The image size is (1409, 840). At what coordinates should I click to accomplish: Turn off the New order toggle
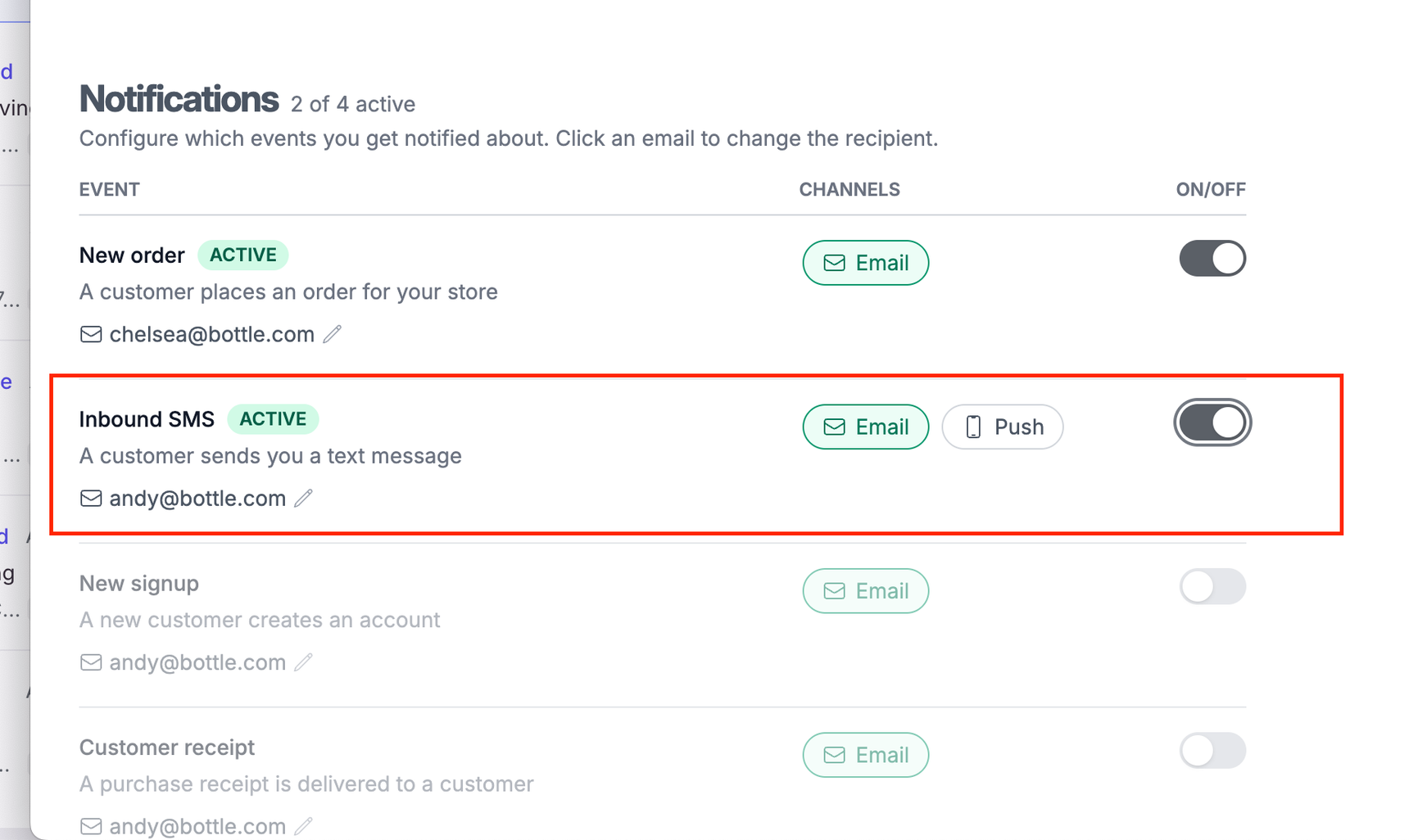click(1212, 259)
